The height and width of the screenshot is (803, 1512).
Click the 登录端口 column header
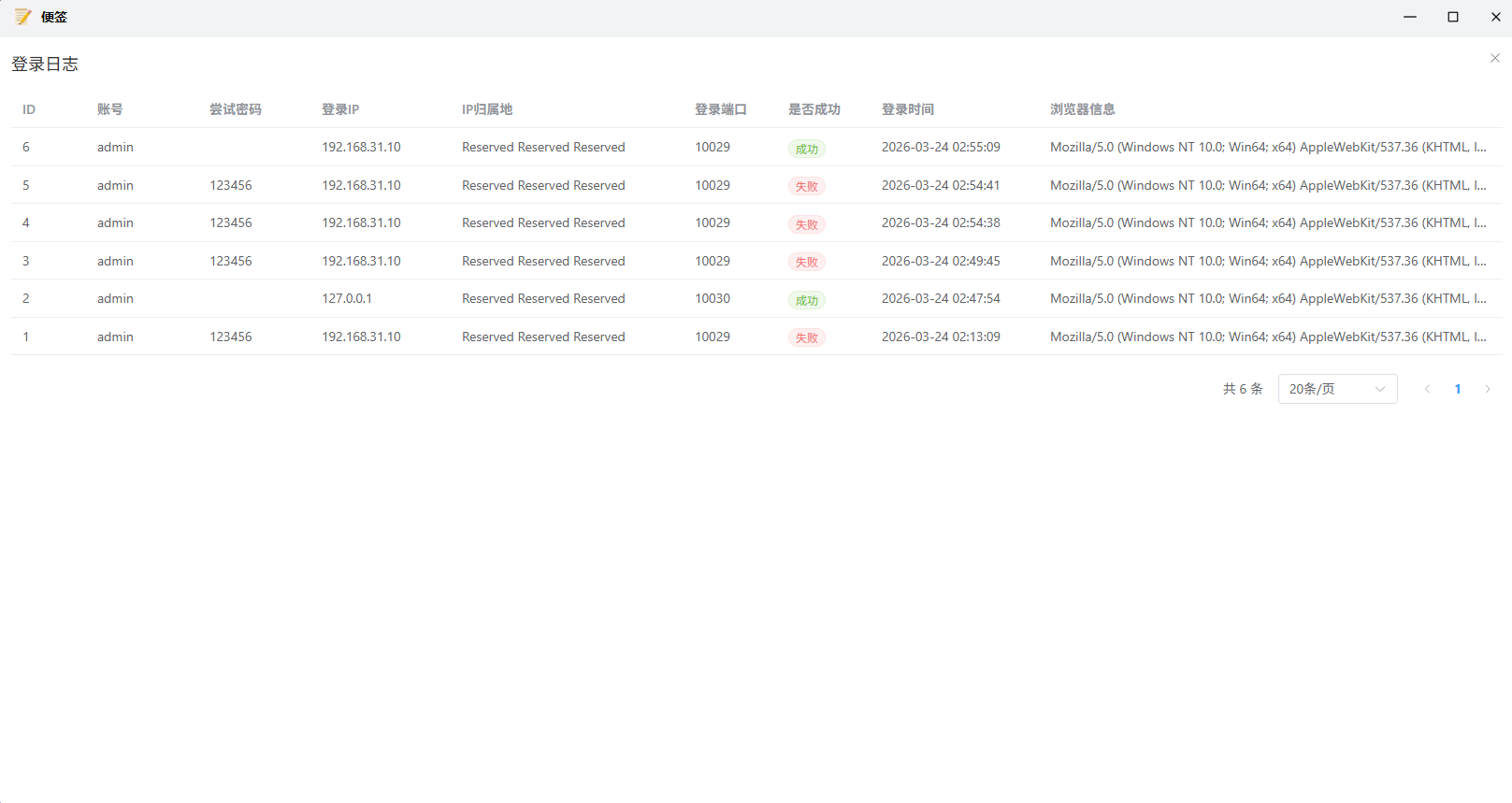(721, 109)
